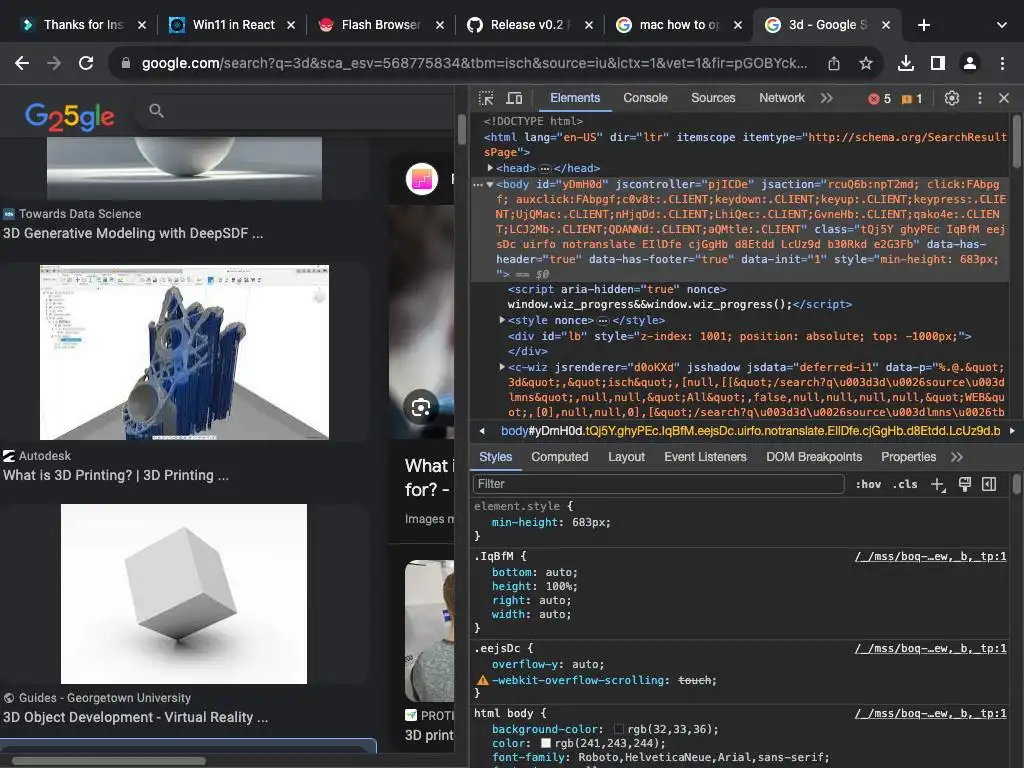Click the Google doodle logo
The image size is (1024, 768).
click(70, 116)
